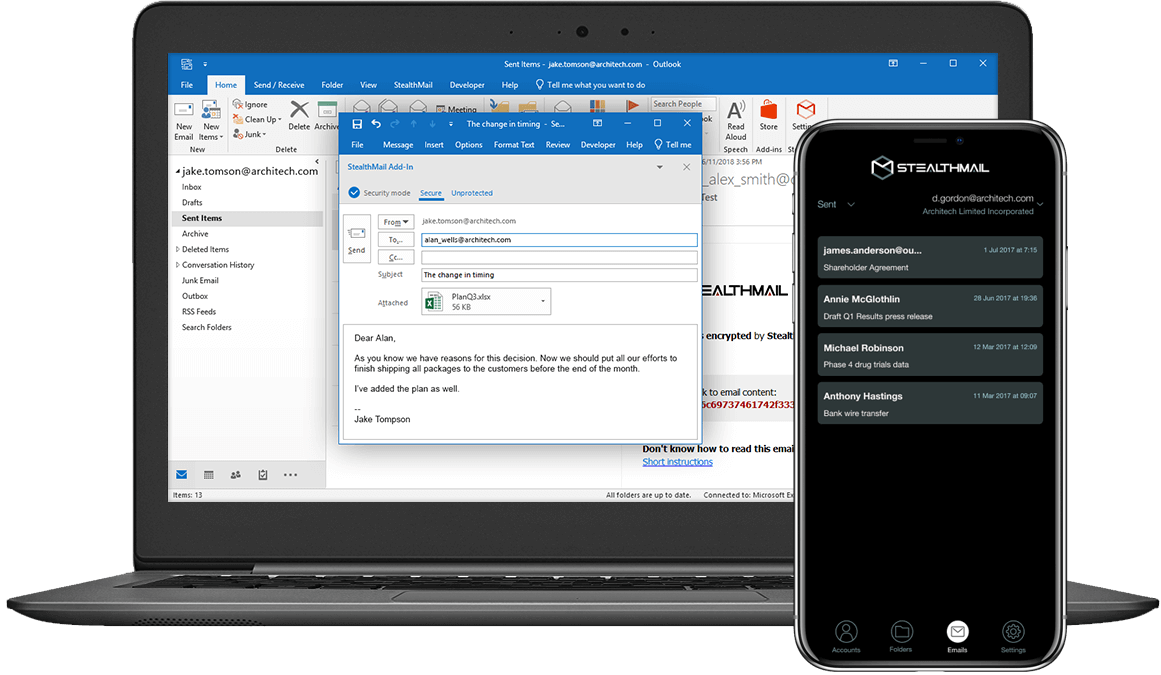Click the empty Cc address field
Image resolution: width=1161 pixels, height=675 pixels.
coord(559,258)
